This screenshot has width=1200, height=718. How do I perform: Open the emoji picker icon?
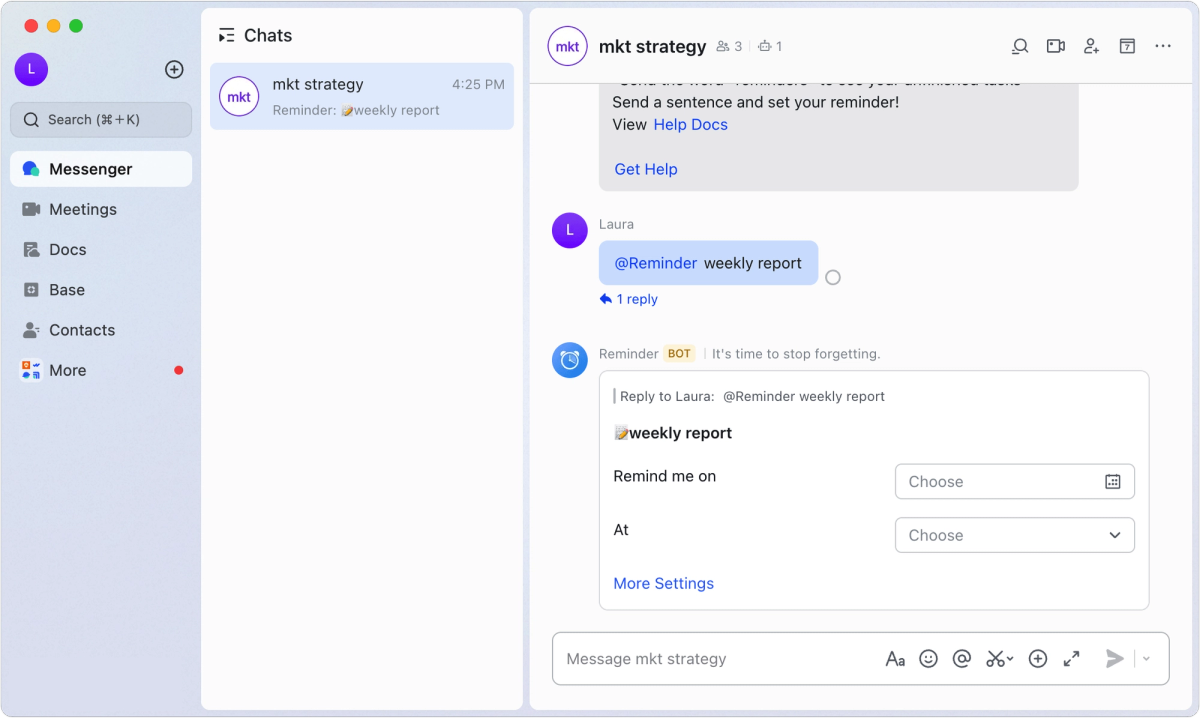point(928,659)
